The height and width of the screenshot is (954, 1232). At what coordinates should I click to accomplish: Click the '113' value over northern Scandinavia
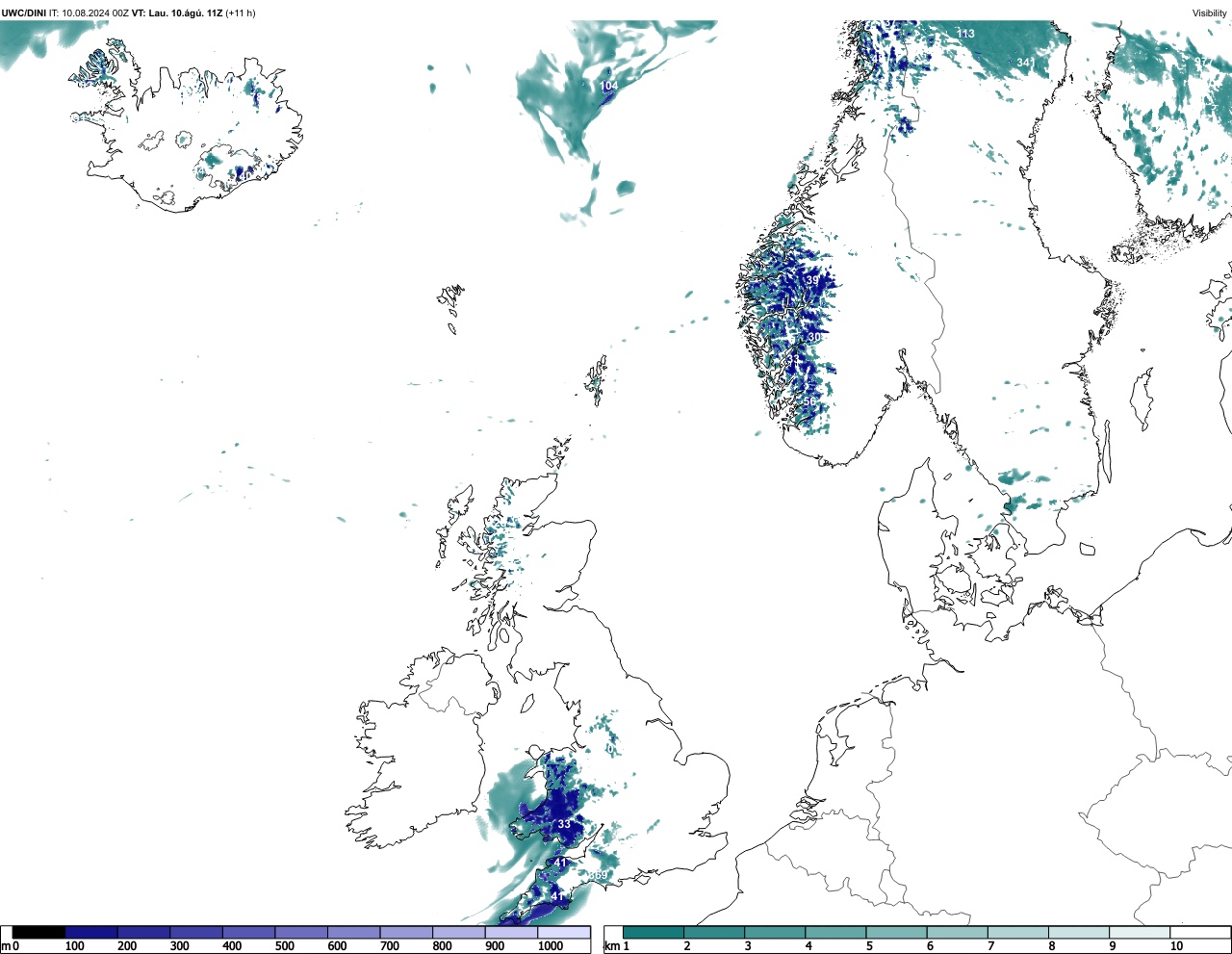(965, 34)
